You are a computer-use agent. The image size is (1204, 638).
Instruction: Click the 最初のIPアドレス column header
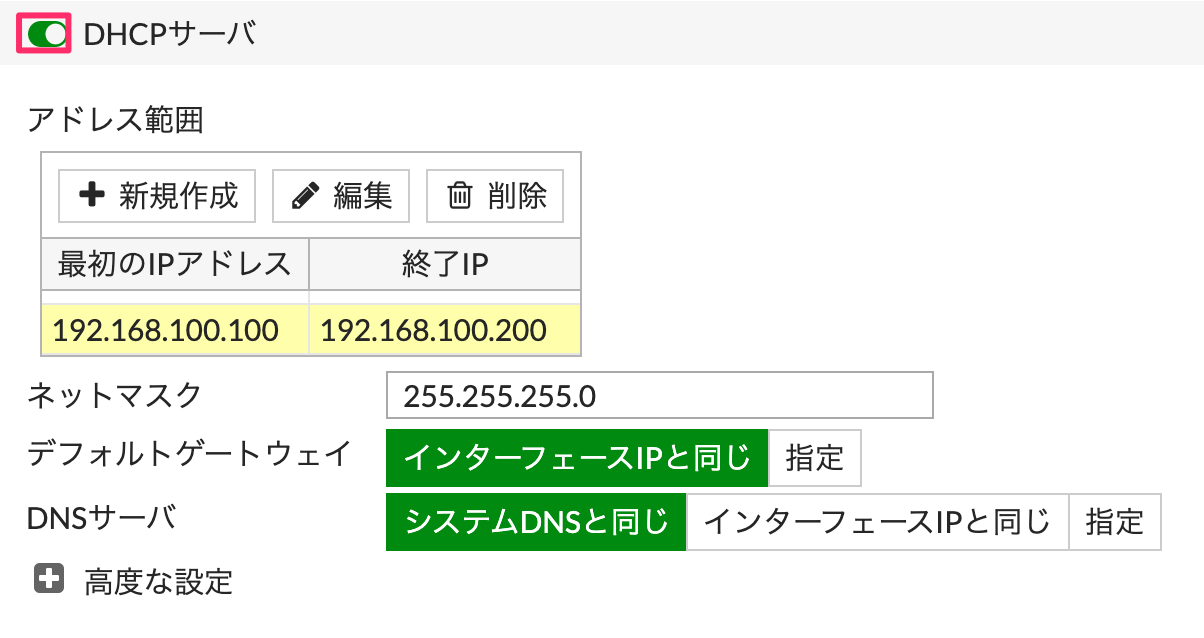175,264
